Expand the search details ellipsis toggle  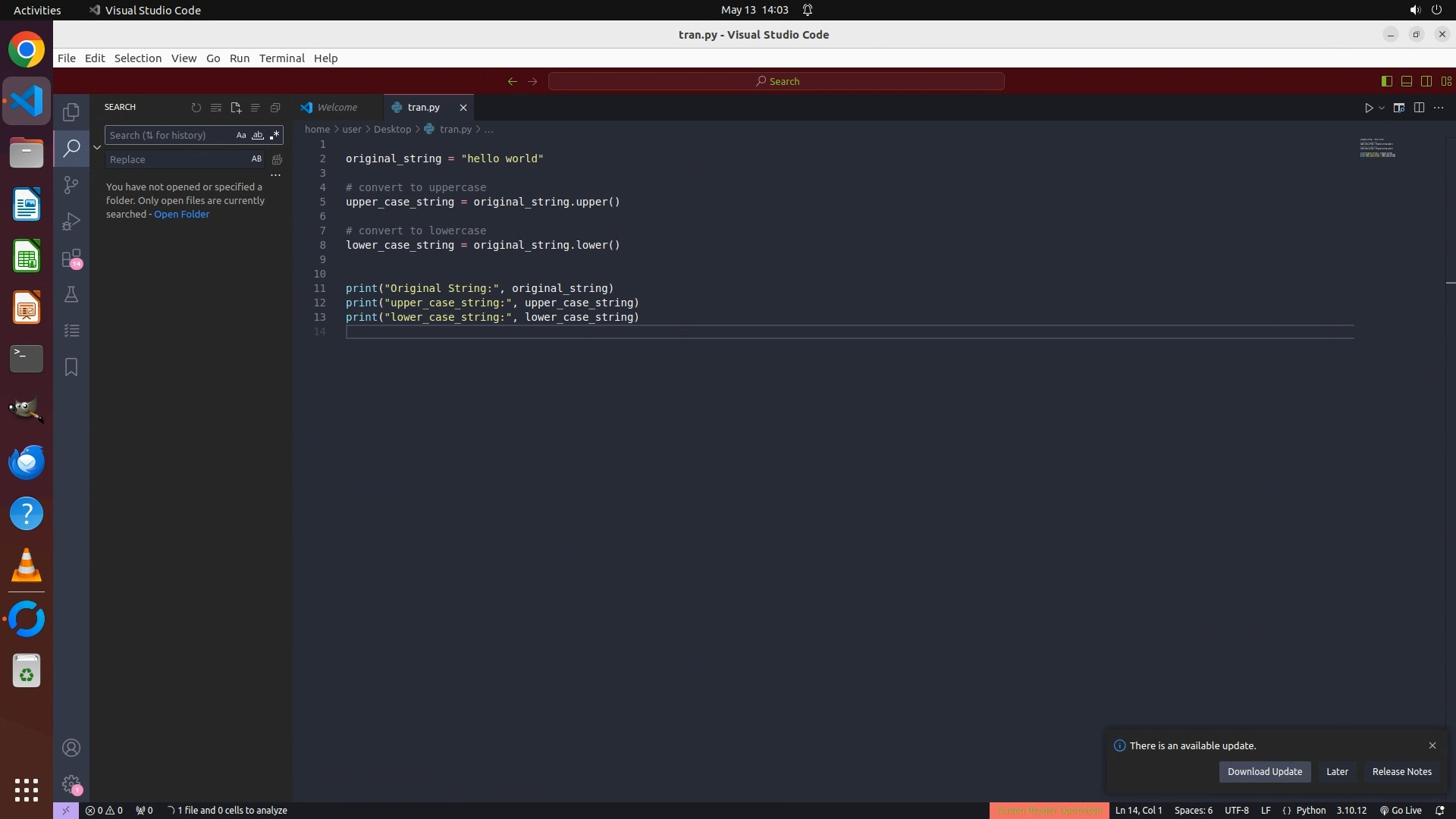[276, 175]
